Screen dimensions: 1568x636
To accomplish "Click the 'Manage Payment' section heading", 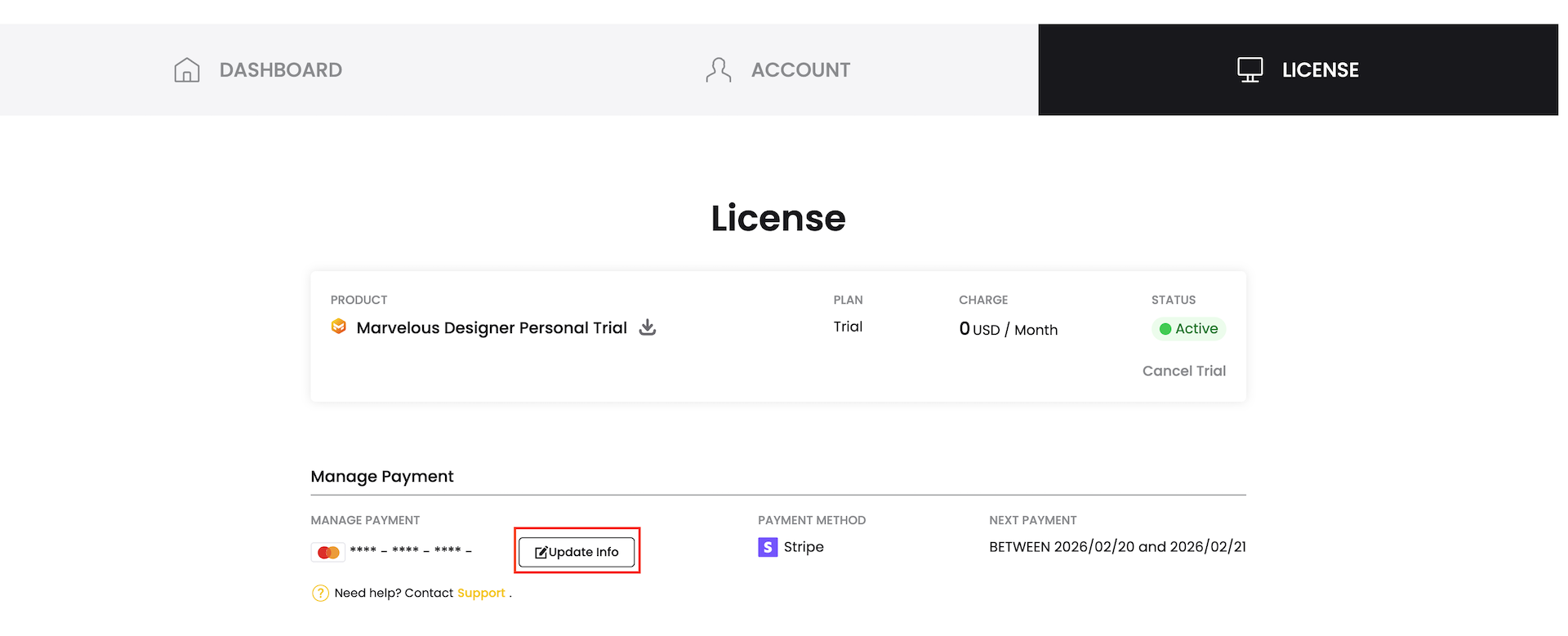I will (382, 477).
